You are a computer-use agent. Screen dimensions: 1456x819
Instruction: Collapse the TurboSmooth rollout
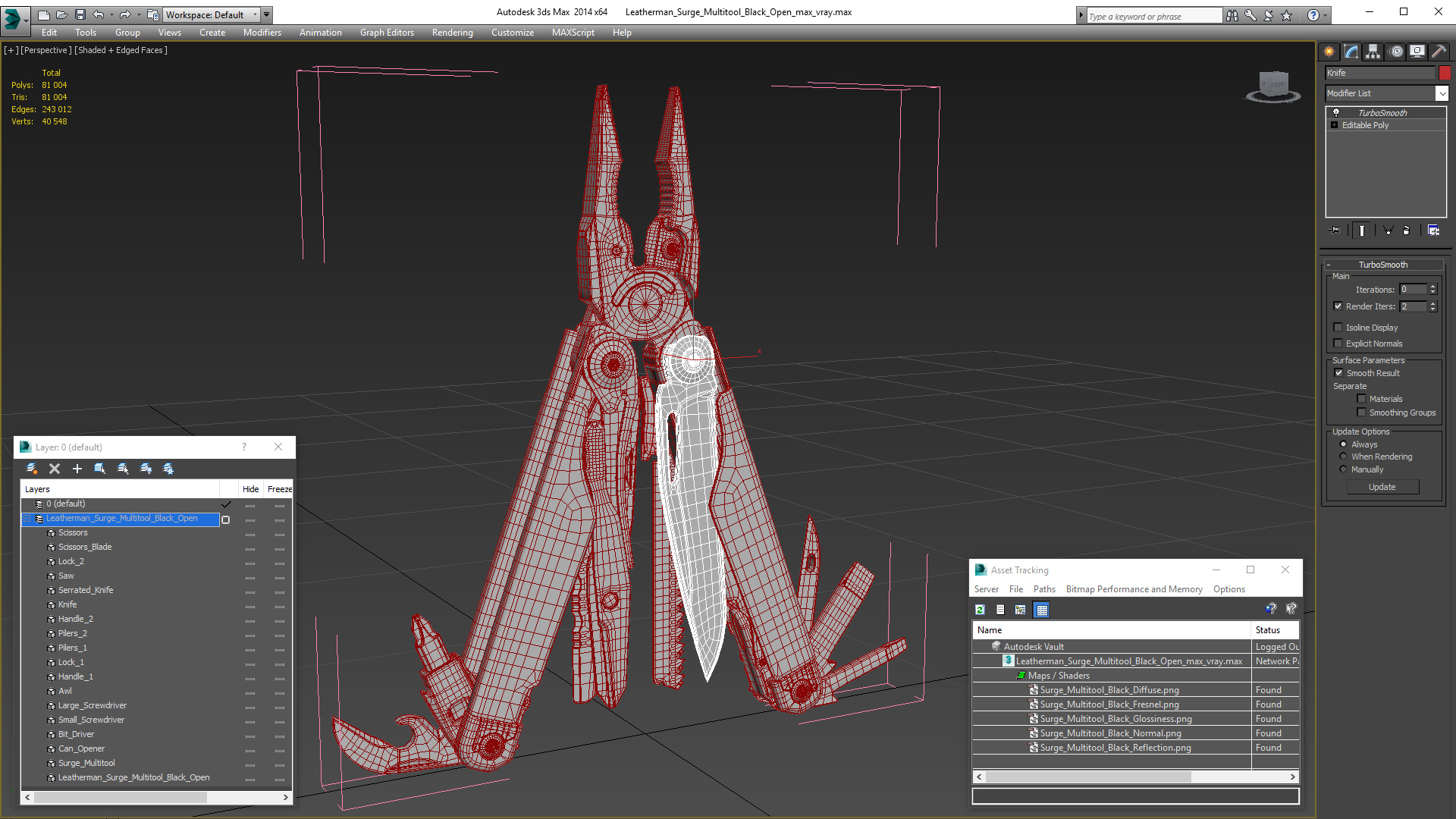click(x=1329, y=265)
